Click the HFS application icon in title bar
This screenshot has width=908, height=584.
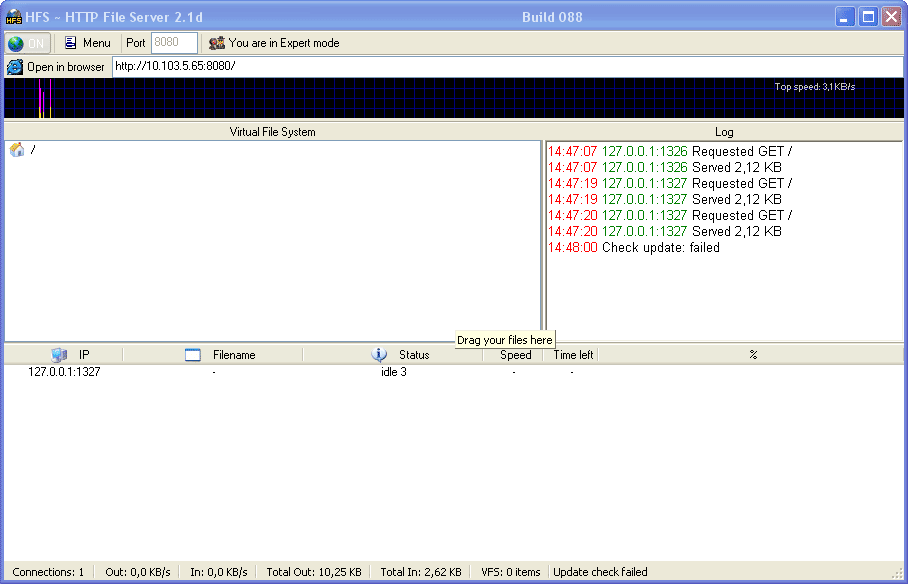click(14, 17)
